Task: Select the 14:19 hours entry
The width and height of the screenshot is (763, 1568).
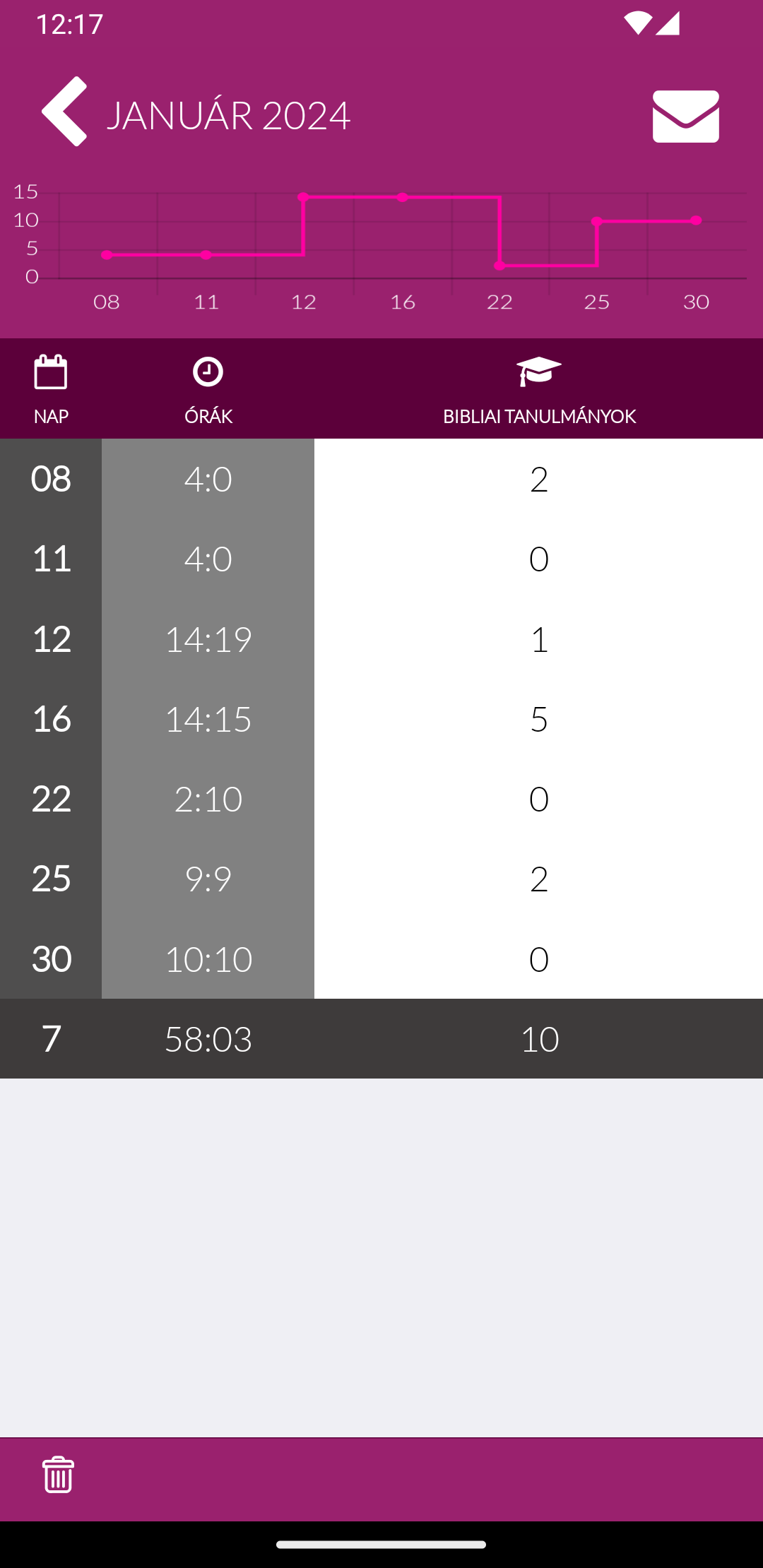Action: (208, 639)
